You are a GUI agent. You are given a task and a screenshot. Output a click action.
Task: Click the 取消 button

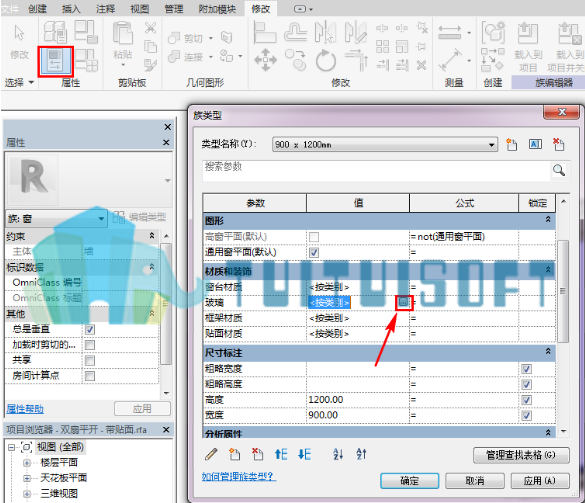(x=475, y=481)
